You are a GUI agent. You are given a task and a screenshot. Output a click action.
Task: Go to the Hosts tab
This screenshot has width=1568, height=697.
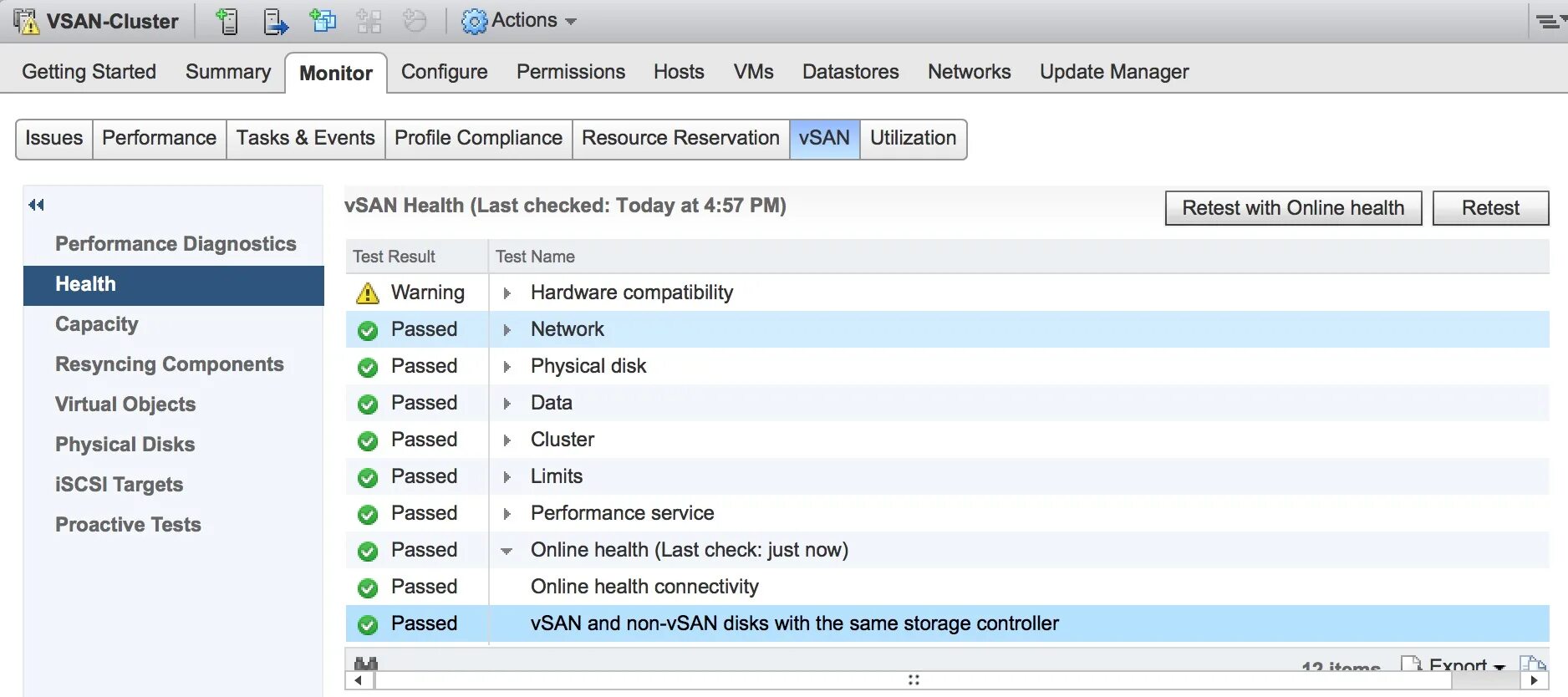click(x=679, y=72)
